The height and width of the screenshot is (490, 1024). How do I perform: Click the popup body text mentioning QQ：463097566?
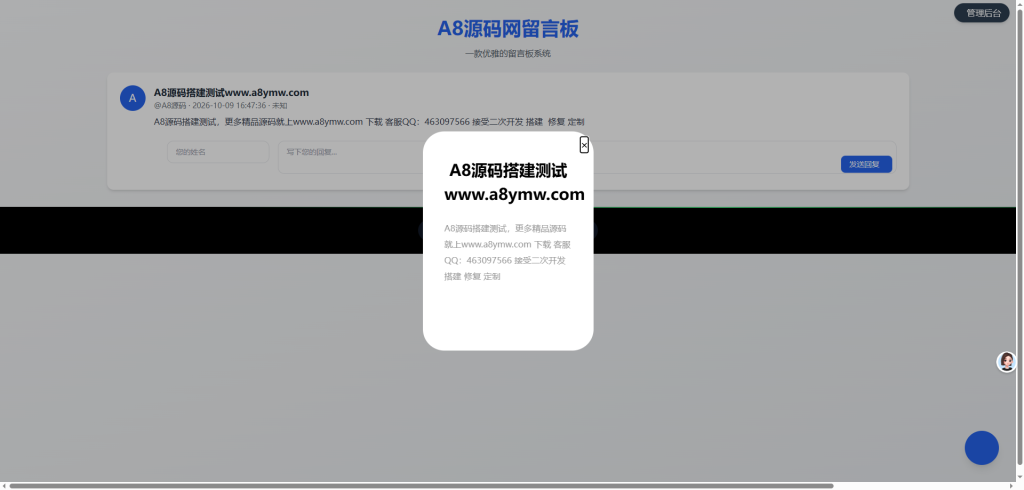pyautogui.click(x=507, y=252)
